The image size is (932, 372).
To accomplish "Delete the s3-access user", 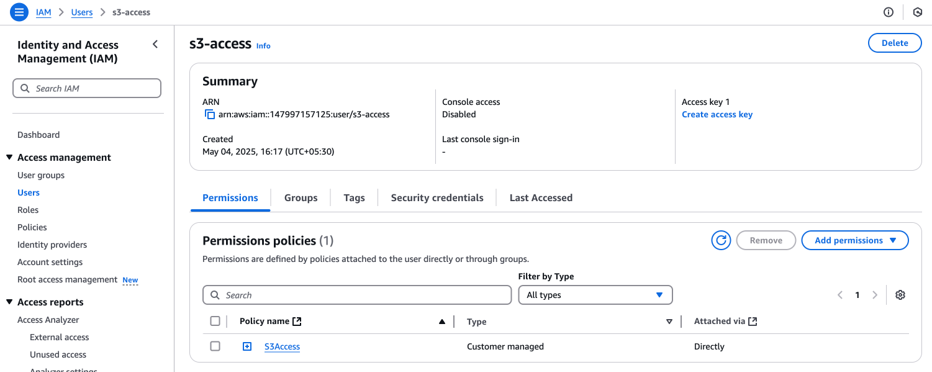I will (895, 43).
